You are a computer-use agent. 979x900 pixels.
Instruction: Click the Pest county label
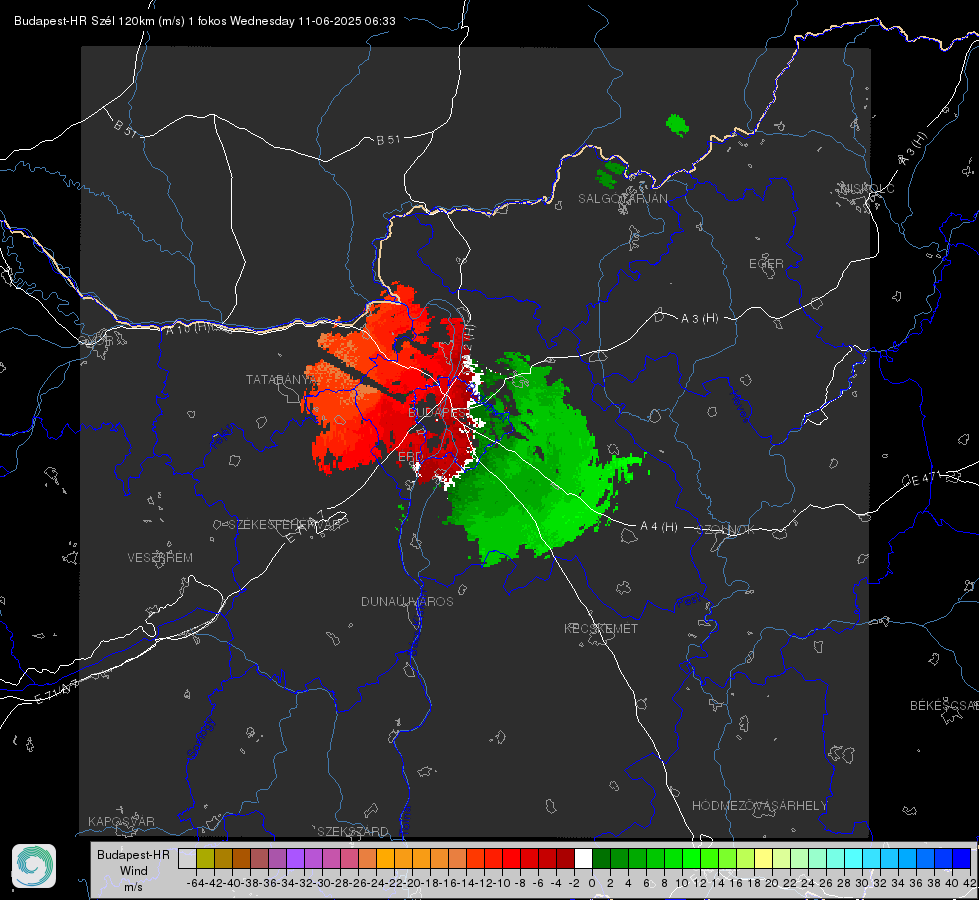(689, 602)
